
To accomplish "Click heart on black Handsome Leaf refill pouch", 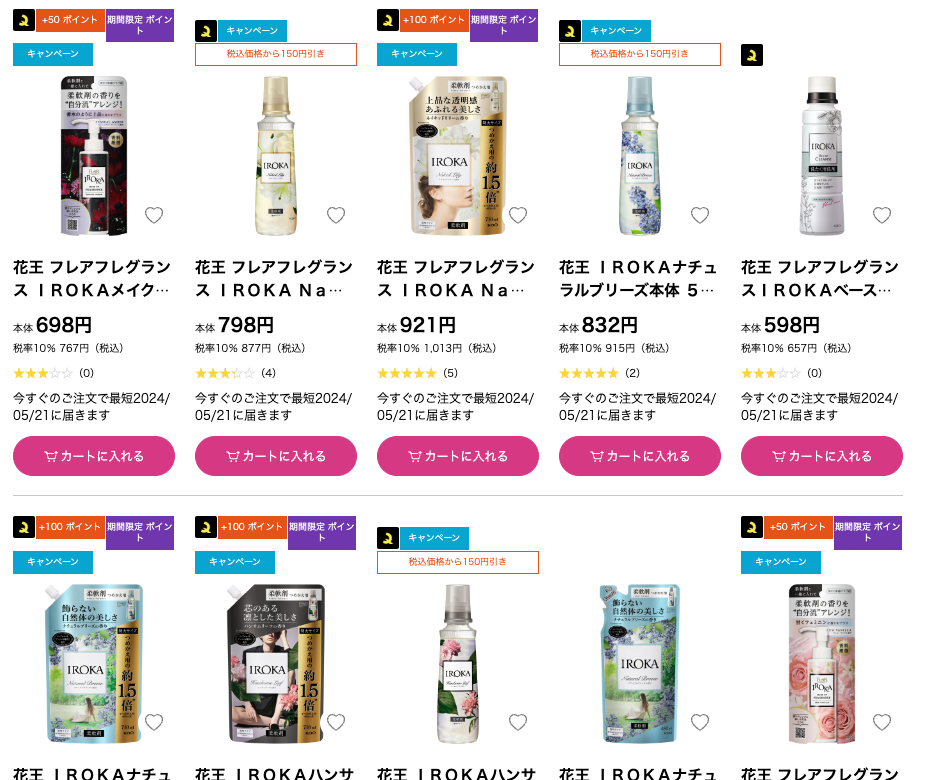I will [336, 722].
